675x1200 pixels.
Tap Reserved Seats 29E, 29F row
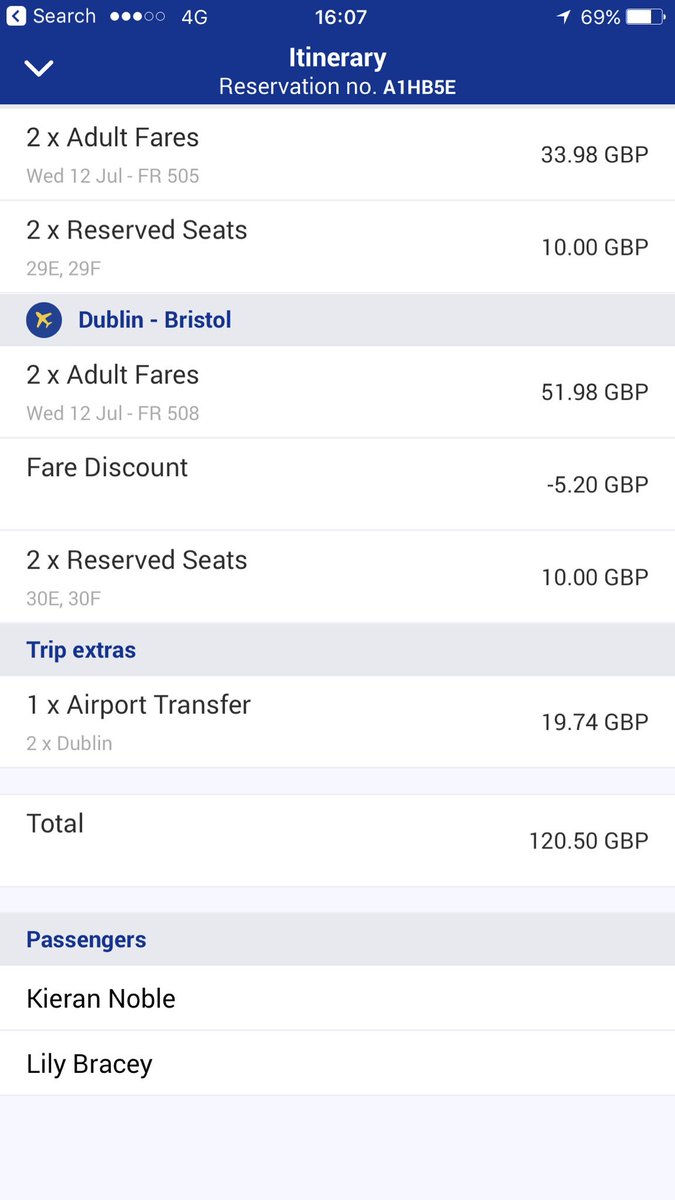click(337, 247)
